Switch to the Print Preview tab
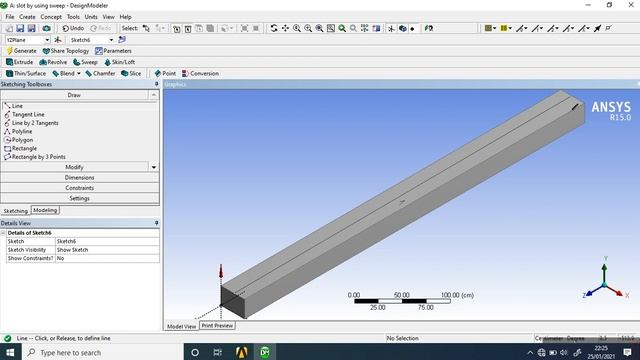The image size is (640, 360). tap(217, 326)
